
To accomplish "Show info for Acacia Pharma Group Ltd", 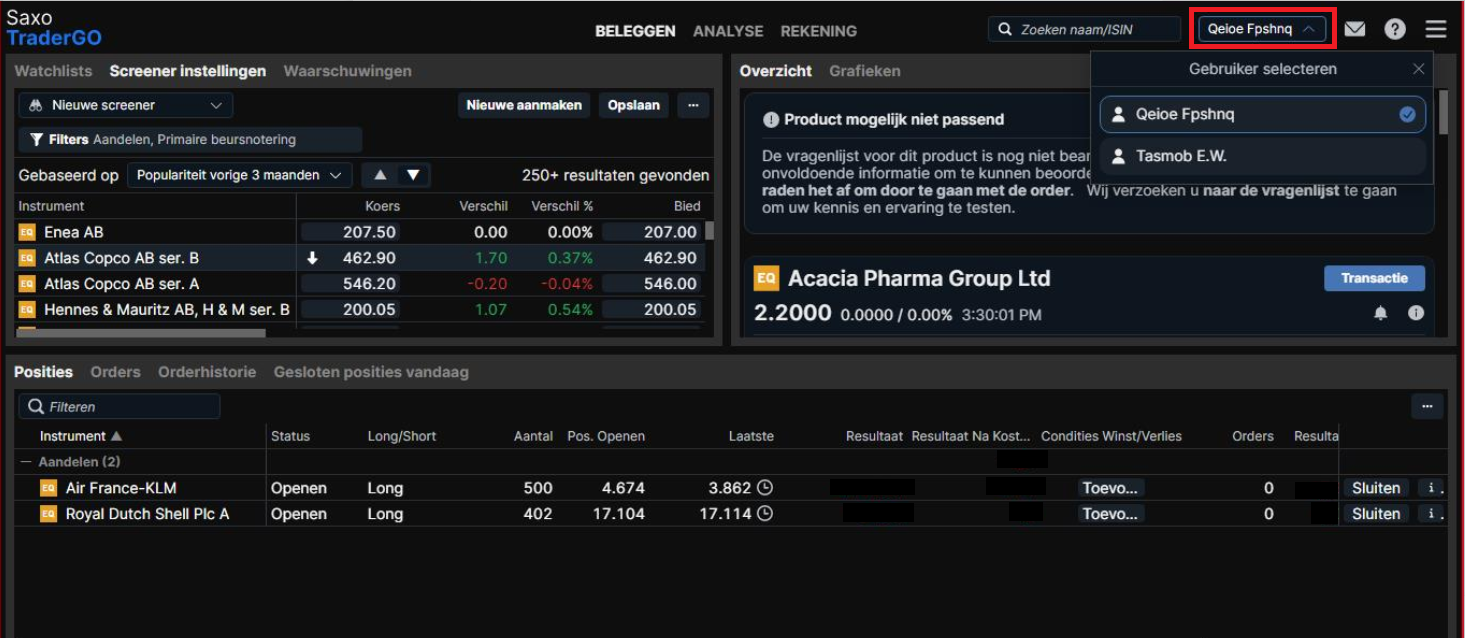I will click(x=1416, y=313).
